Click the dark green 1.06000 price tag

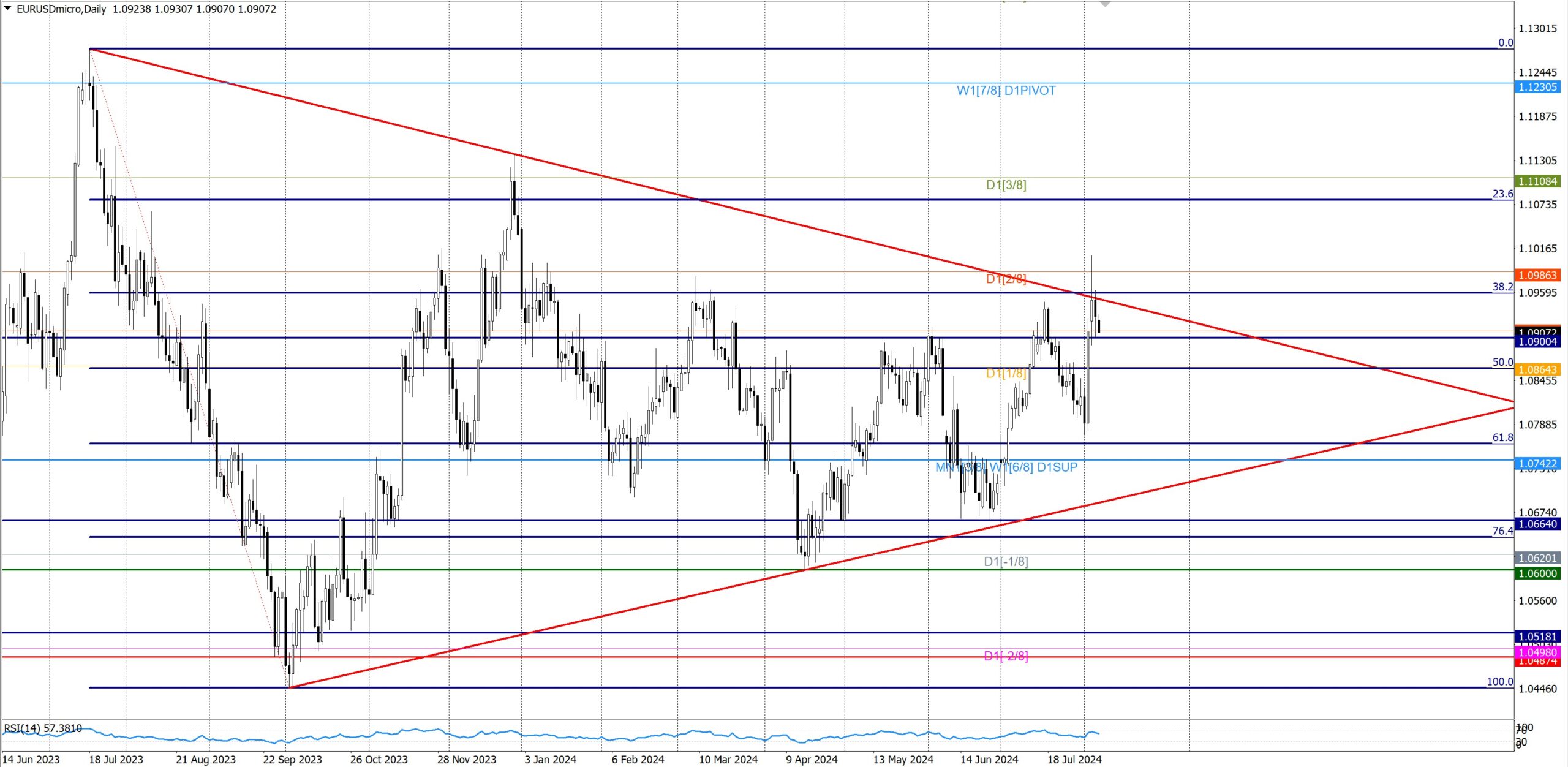point(1537,573)
